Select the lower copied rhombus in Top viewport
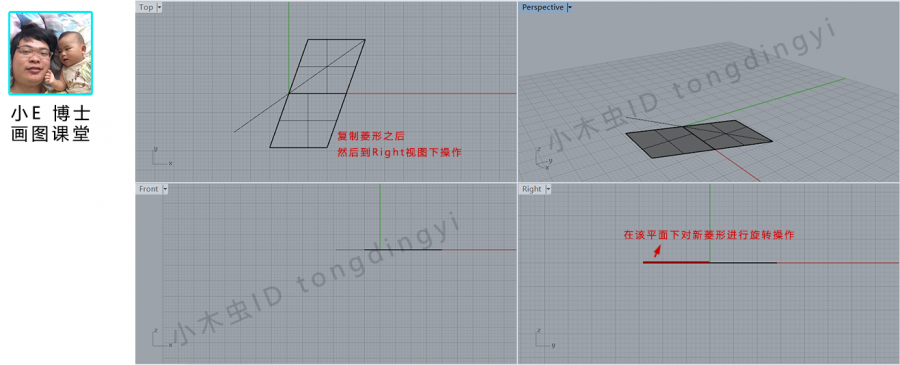The height and width of the screenshot is (365, 900). click(308, 120)
